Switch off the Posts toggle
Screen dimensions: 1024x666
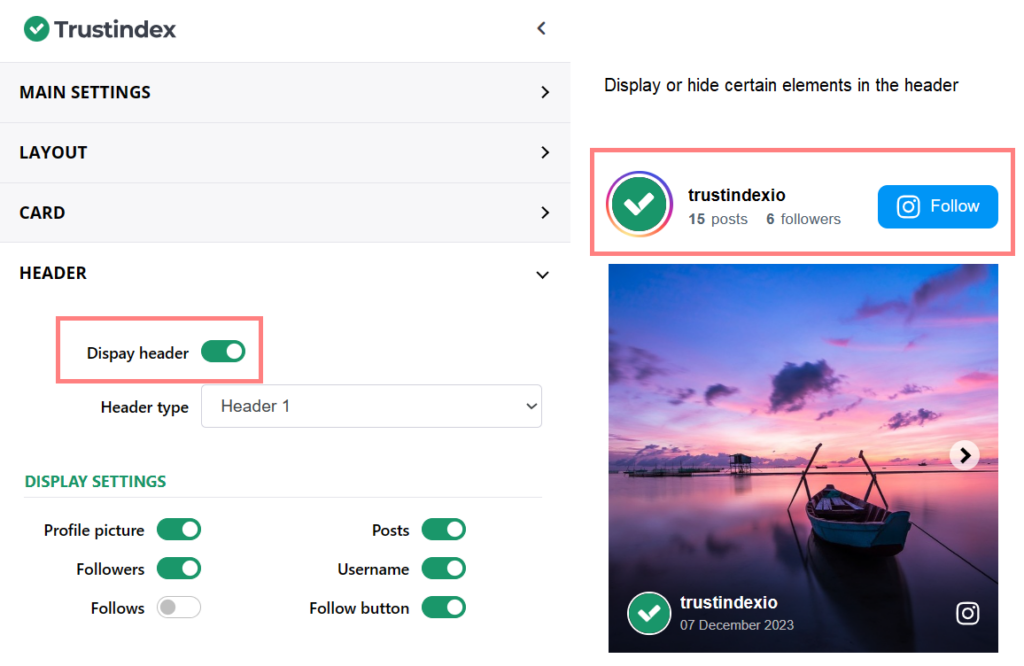[444, 529]
